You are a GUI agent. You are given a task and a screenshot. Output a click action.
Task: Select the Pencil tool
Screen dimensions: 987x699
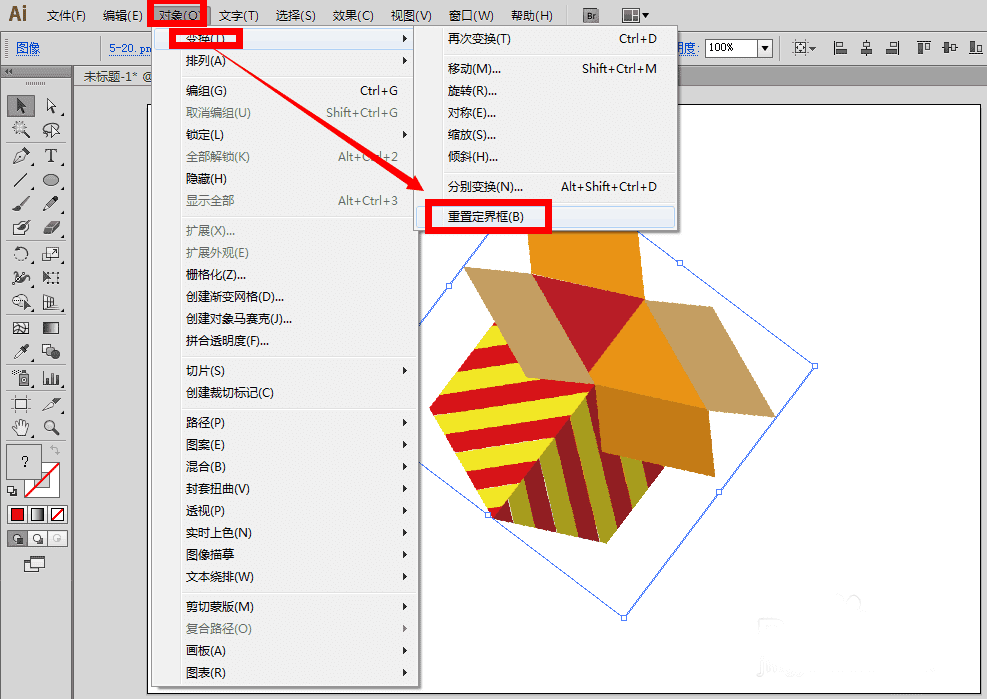(x=51, y=204)
